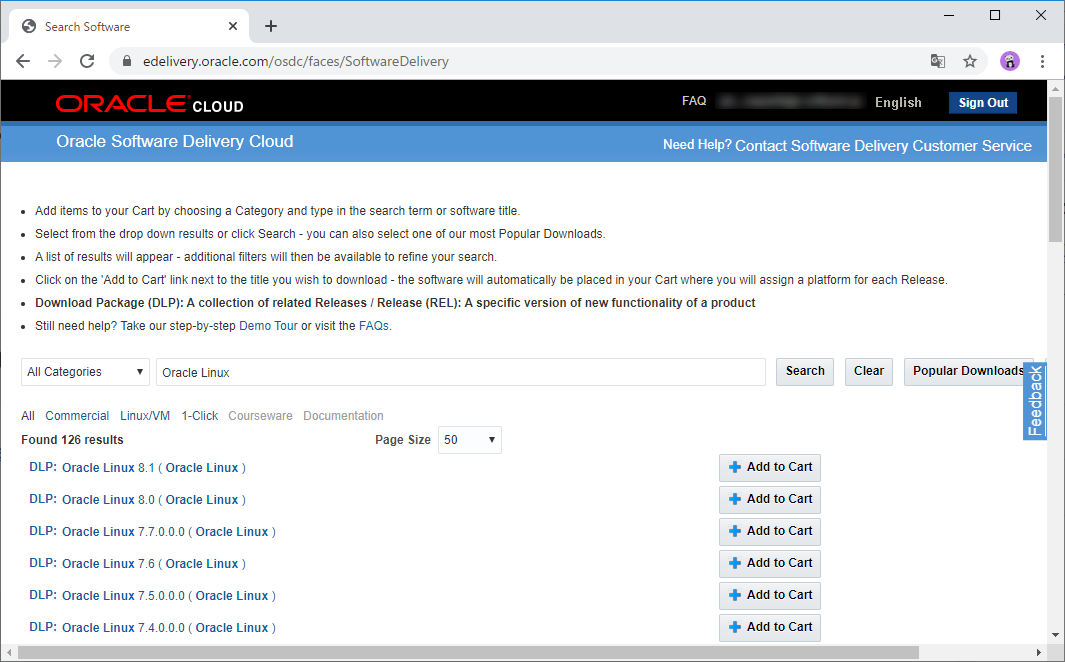Filter results by Courseware
The width and height of the screenshot is (1065, 662).
(260, 416)
